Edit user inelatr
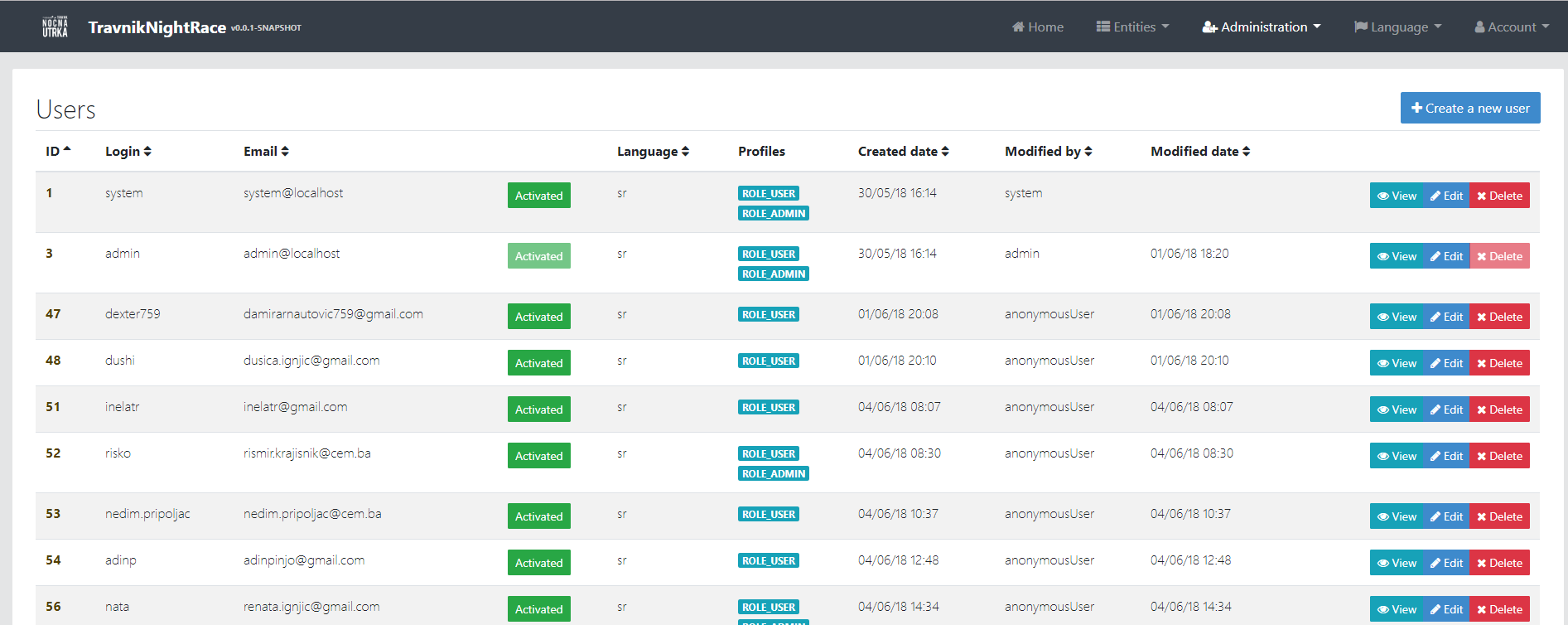1568x625 pixels. pyautogui.click(x=1446, y=409)
